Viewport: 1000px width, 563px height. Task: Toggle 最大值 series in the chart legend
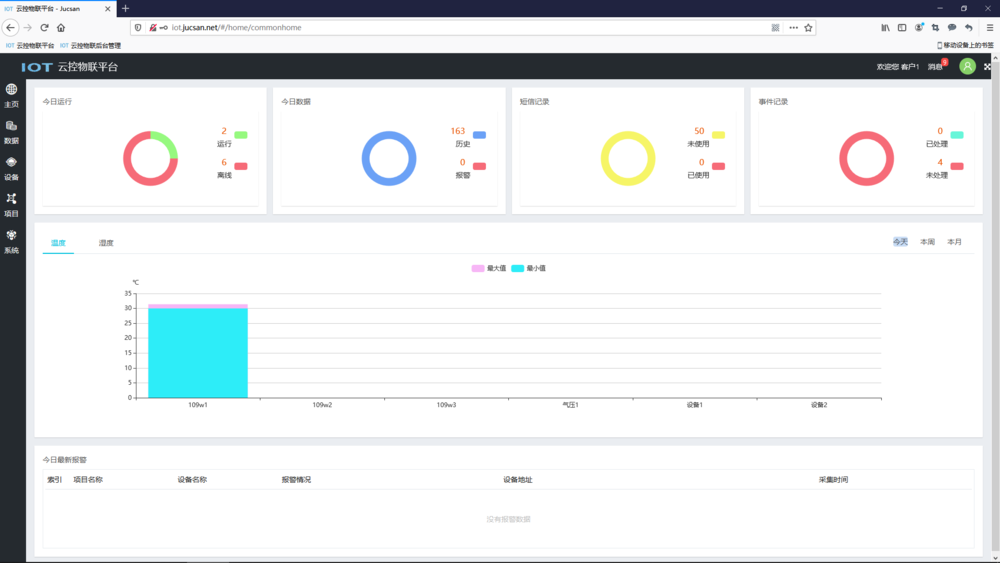tap(488, 268)
